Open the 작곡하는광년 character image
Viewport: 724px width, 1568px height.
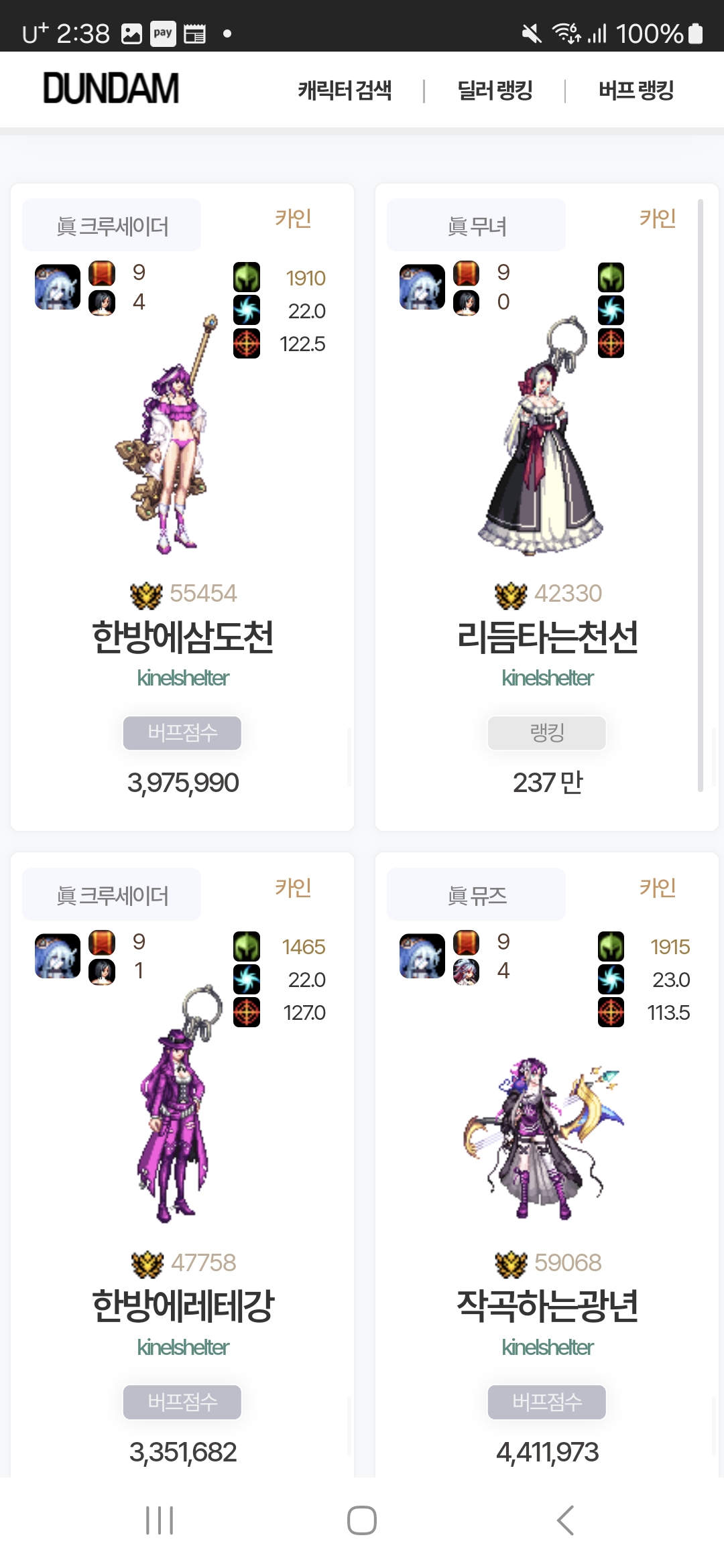click(543, 1138)
